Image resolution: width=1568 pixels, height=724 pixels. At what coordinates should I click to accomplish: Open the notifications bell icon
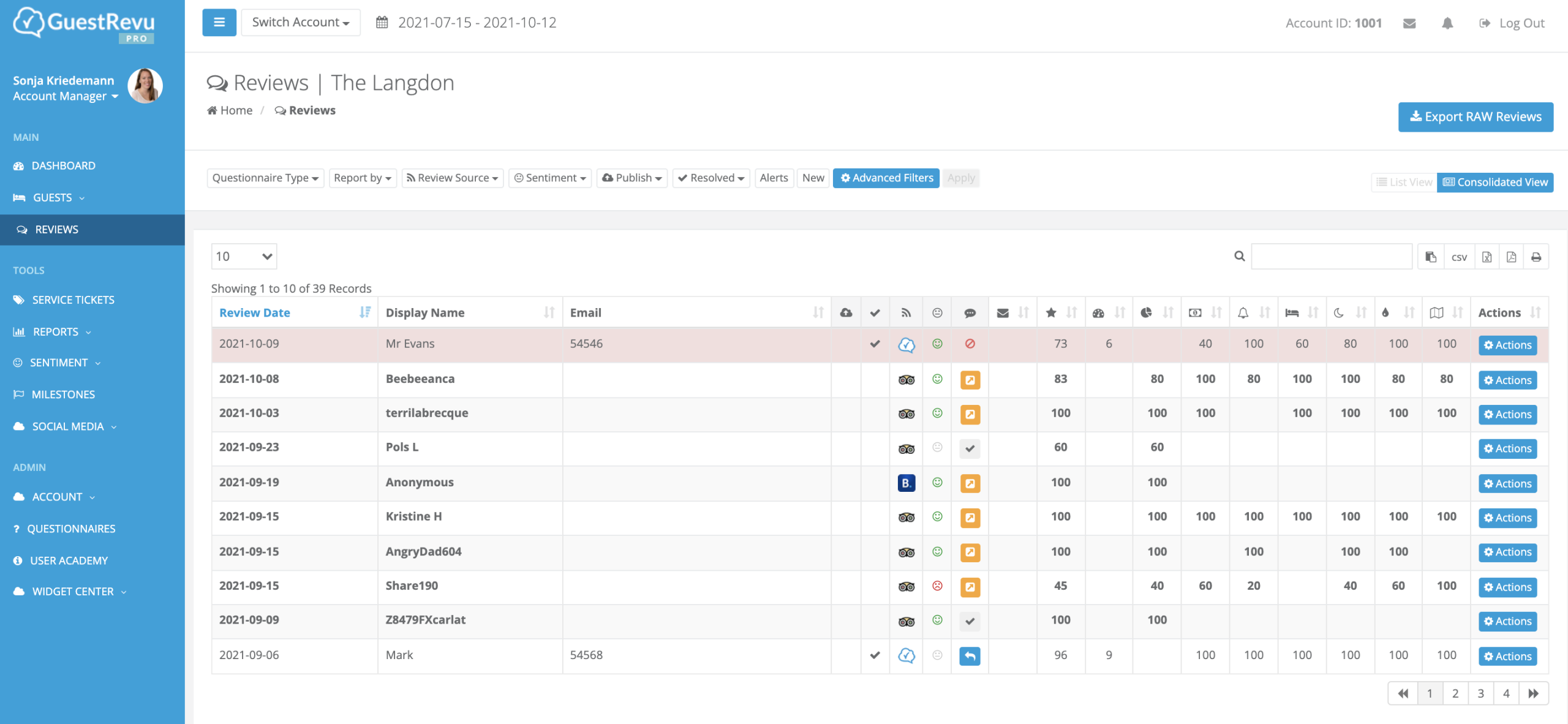tap(1447, 23)
